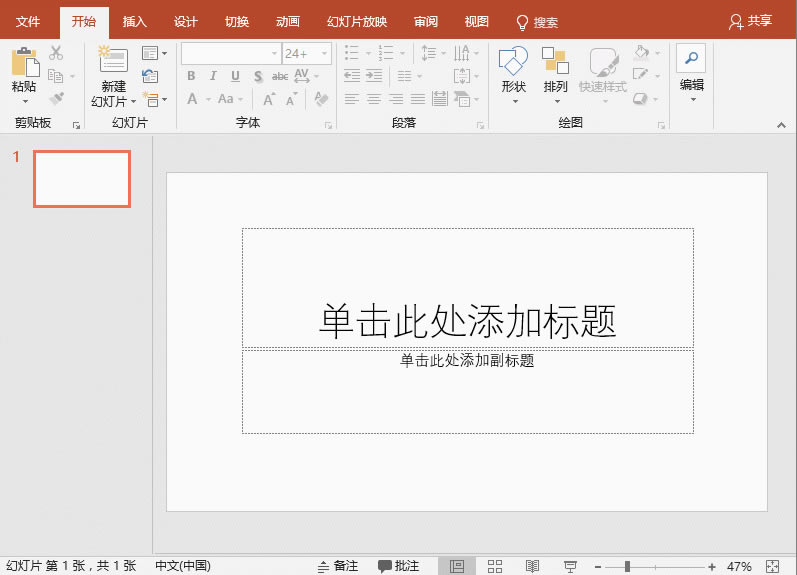The image size is (797, 575).
Task: Decrease font size with the small A
Action: (291, 99)
